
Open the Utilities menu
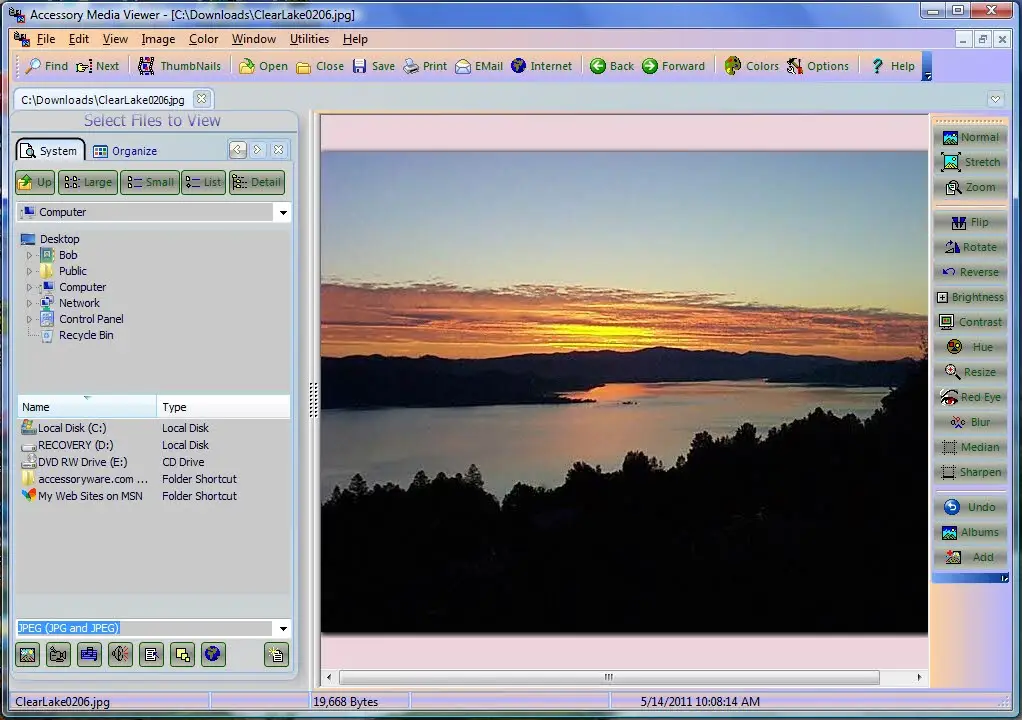(309, 39)
